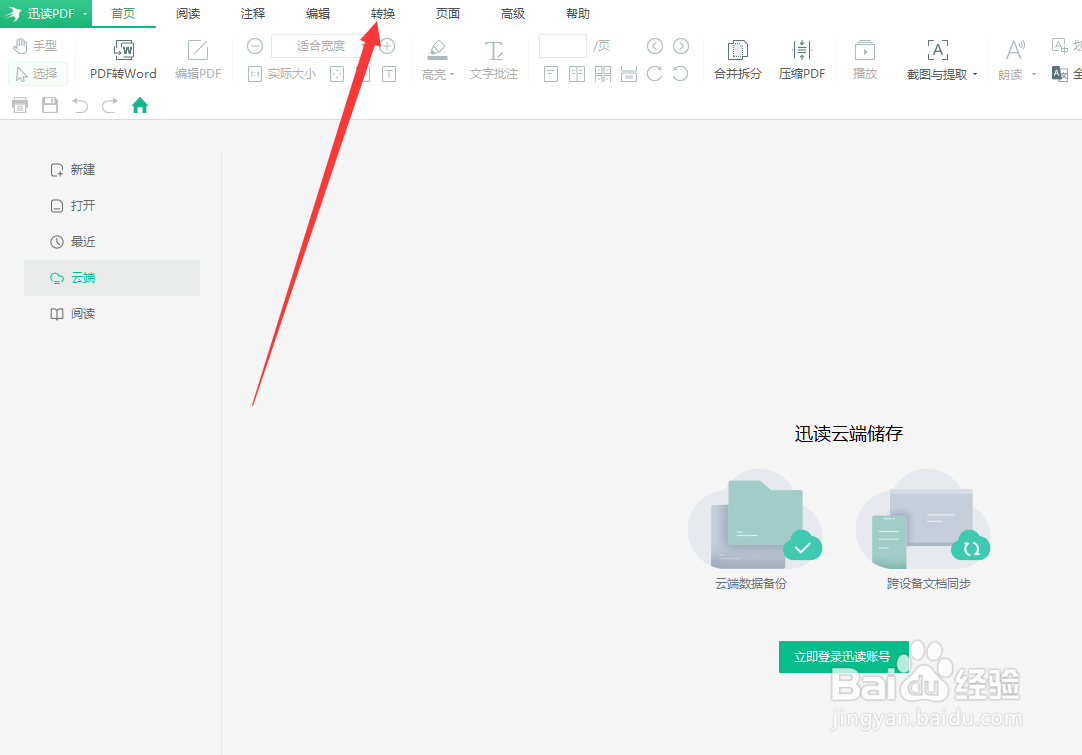Save the file with floppy disk icon

(50, 105)
